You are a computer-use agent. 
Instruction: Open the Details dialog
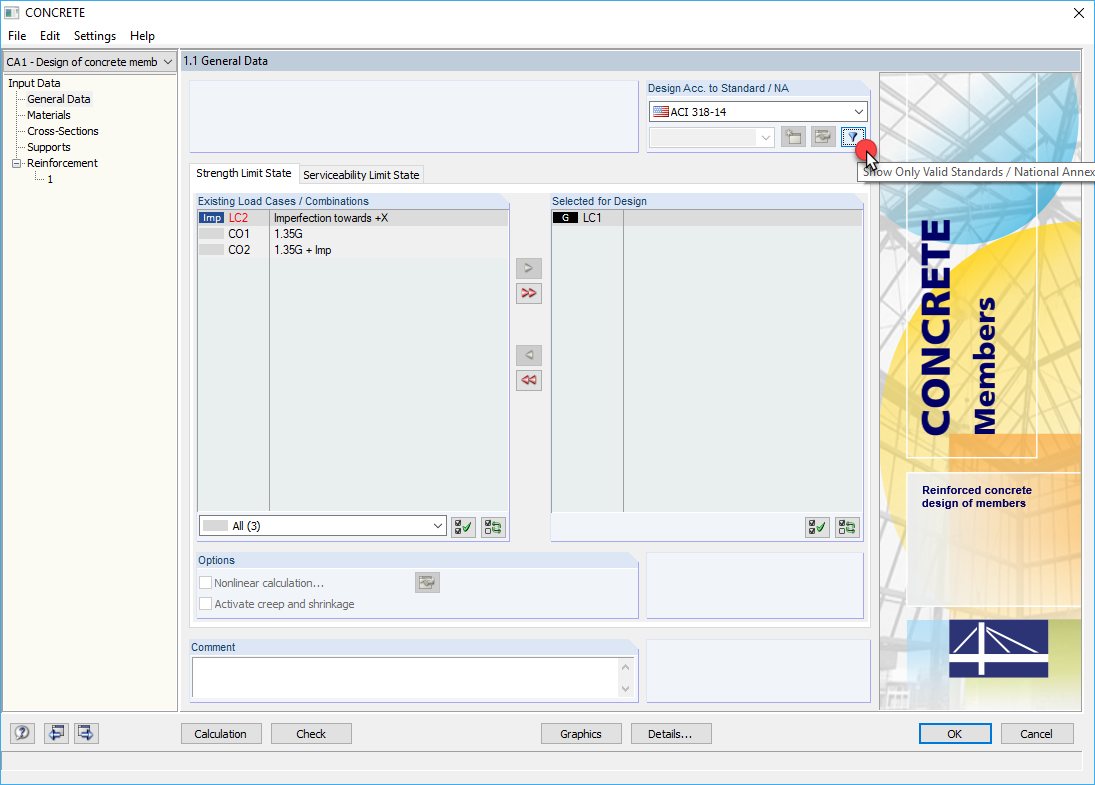click(x=671, y=733)
